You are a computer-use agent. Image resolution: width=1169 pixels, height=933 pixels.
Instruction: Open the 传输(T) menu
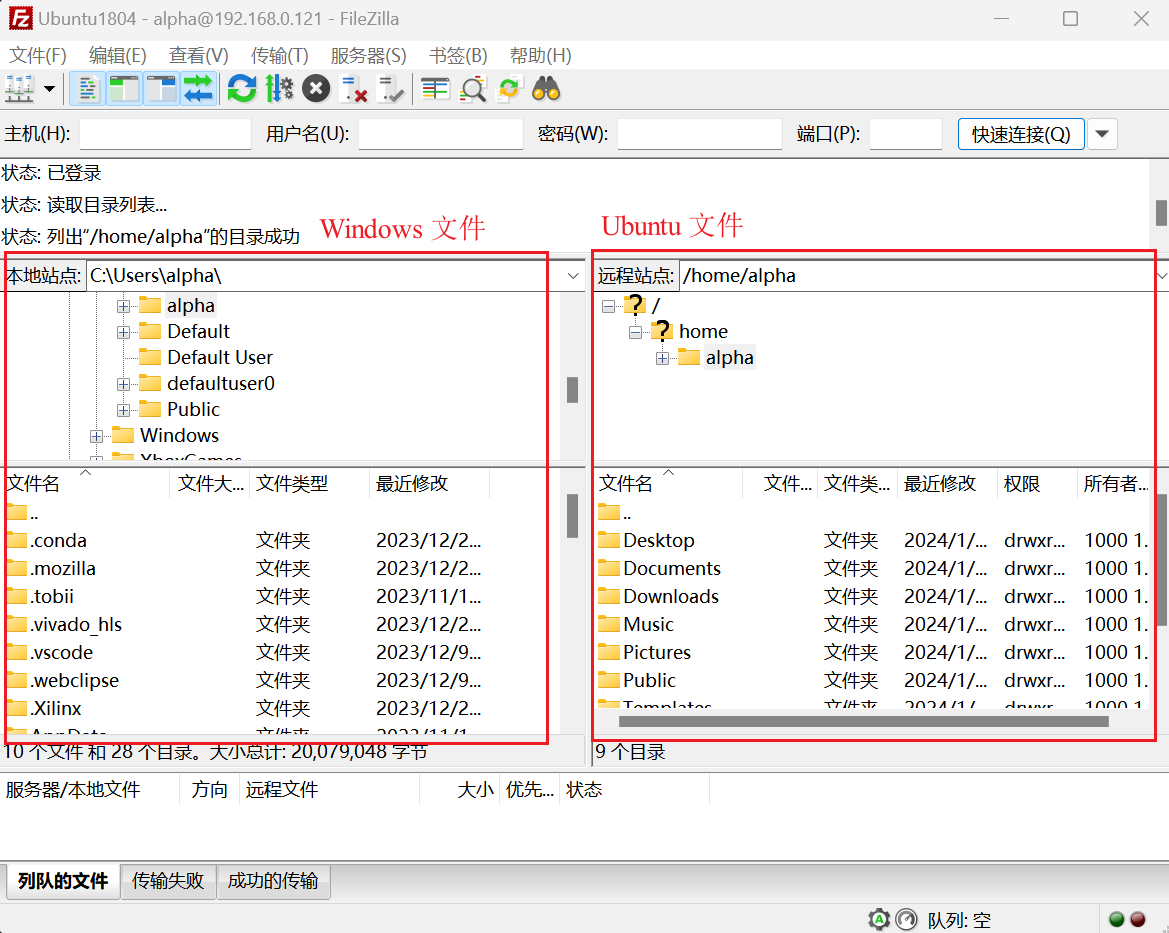pos(280,56)
